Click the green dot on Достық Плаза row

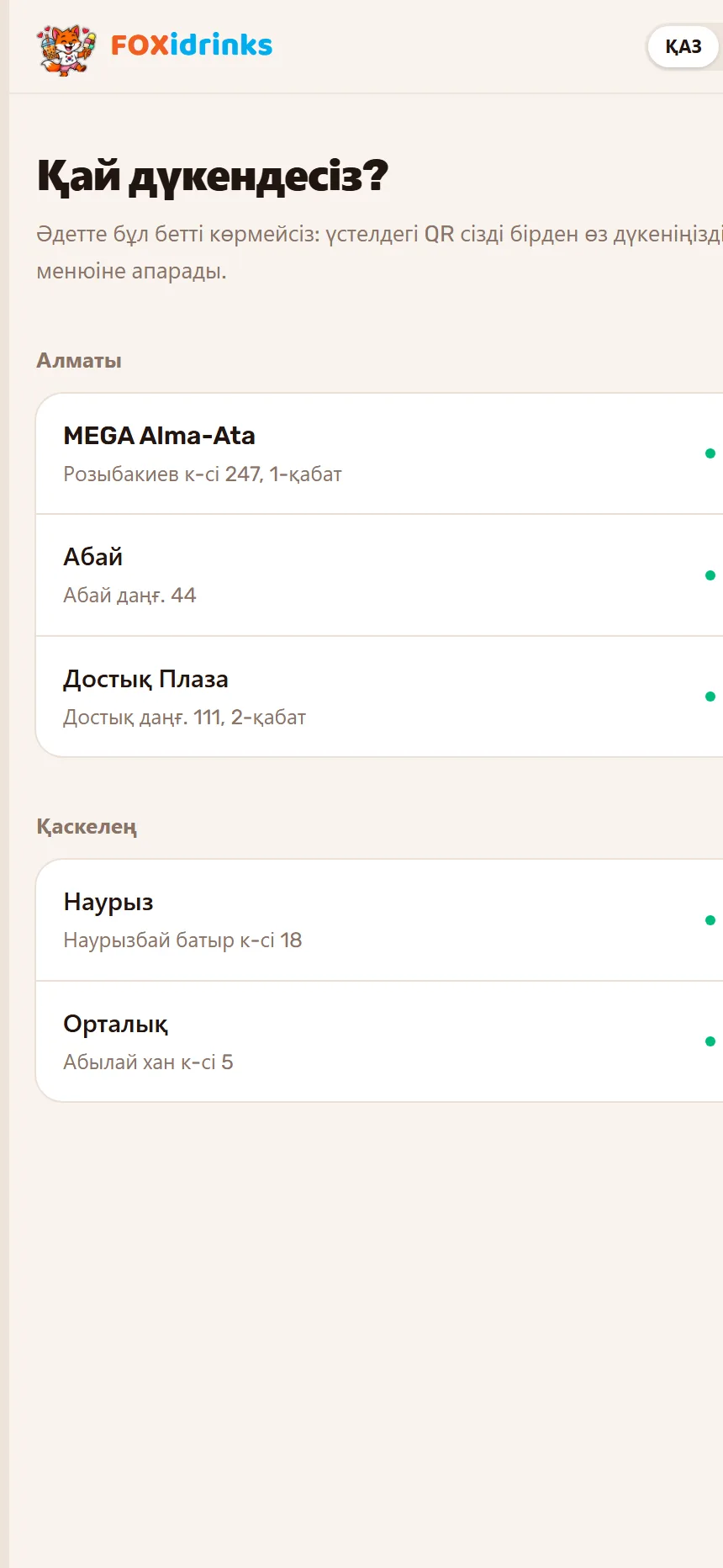pyautogui.click(x=710, y=697)
